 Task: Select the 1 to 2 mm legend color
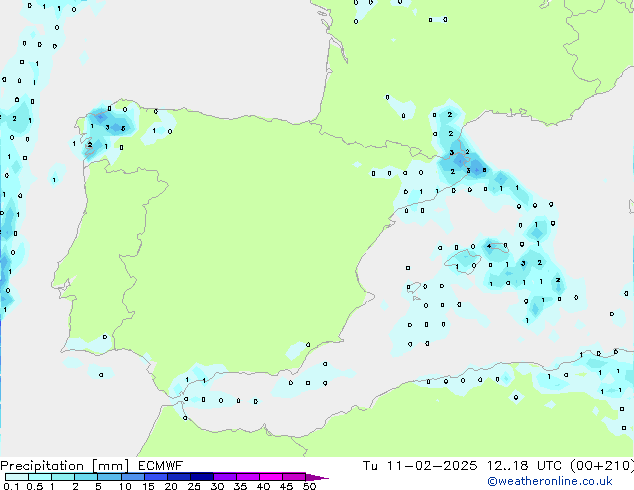63,477
